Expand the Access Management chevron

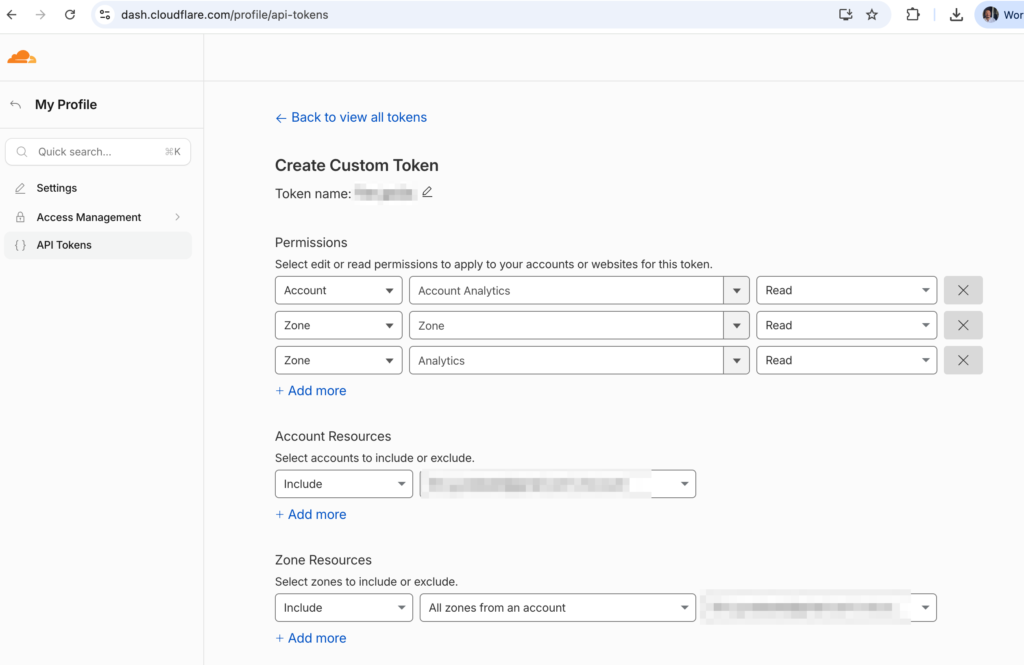pos(178,217)
